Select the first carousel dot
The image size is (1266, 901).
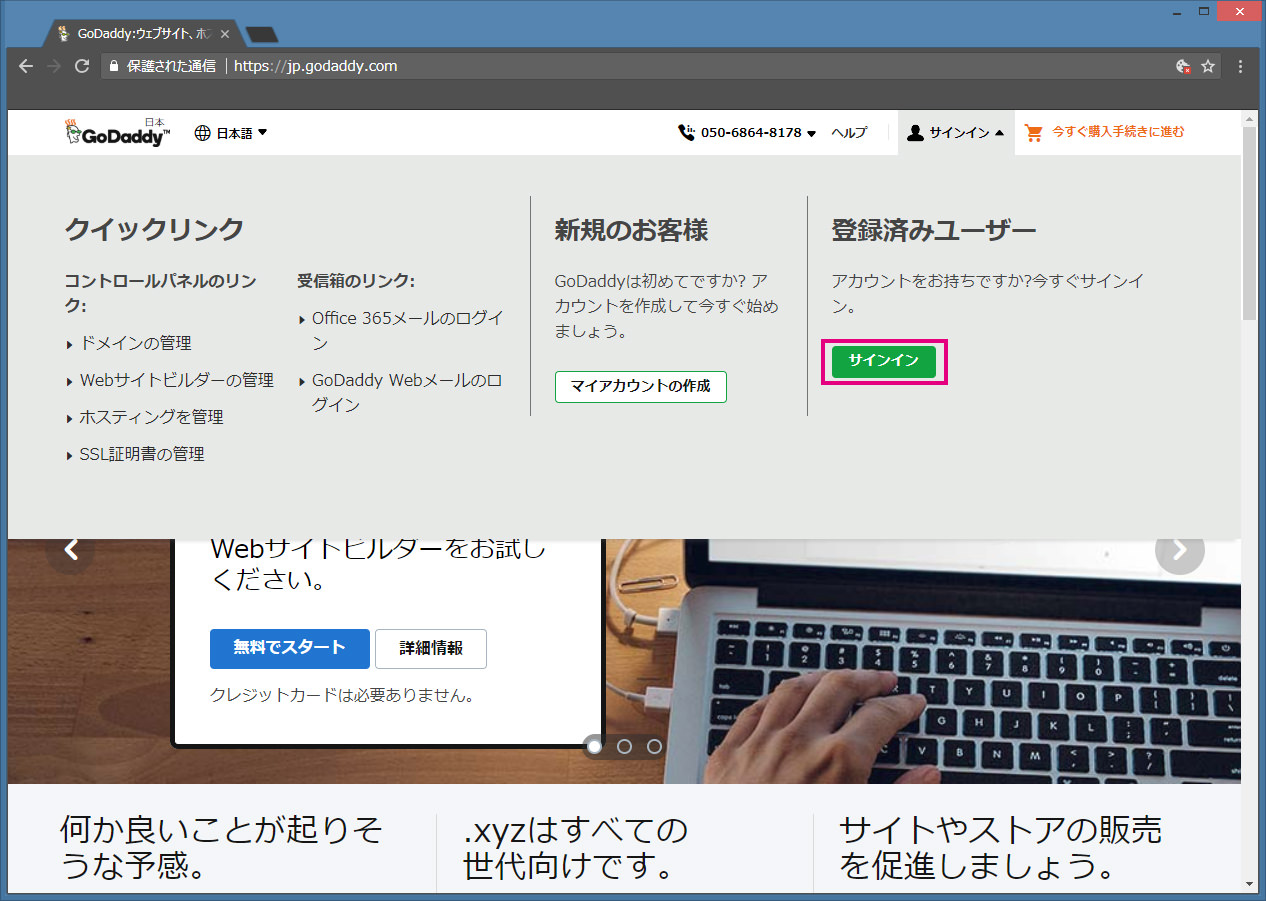click(595, 746)
